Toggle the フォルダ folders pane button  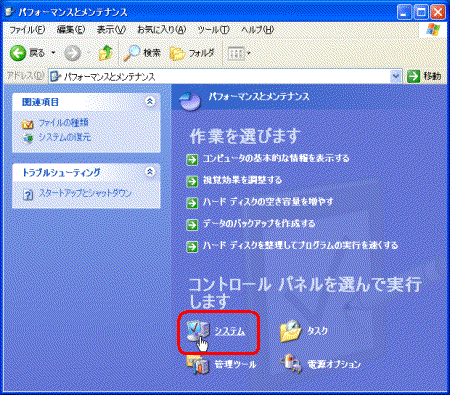coord(192,53)
